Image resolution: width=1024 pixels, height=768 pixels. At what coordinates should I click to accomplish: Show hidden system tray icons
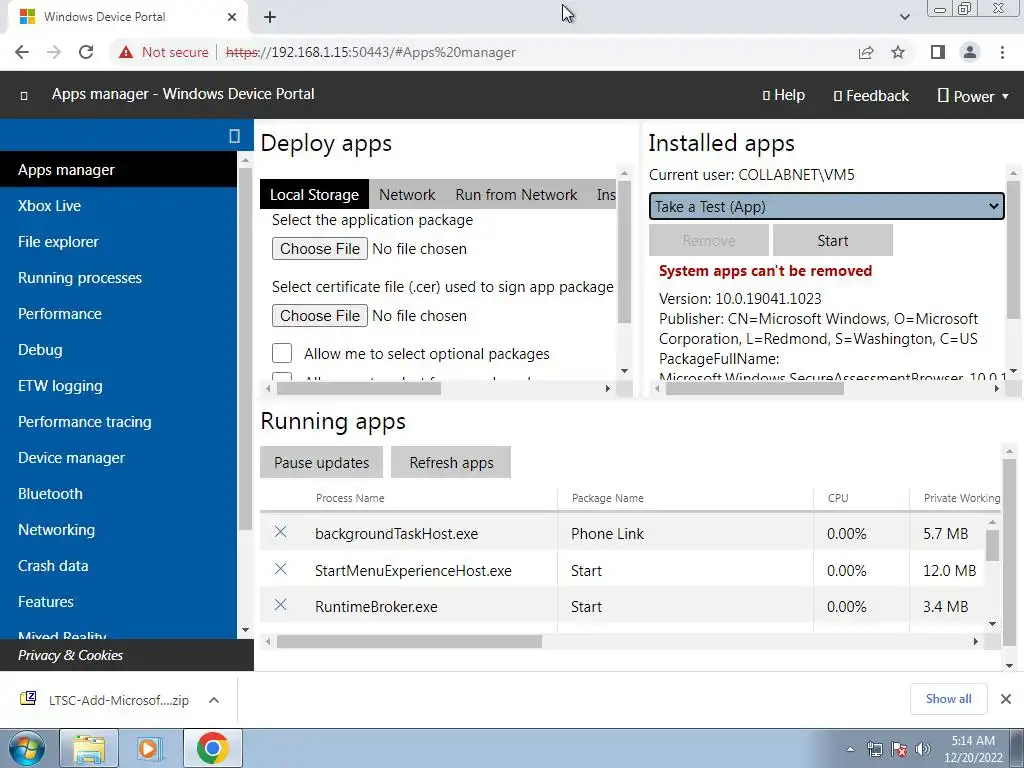click(x=850, y=749)
